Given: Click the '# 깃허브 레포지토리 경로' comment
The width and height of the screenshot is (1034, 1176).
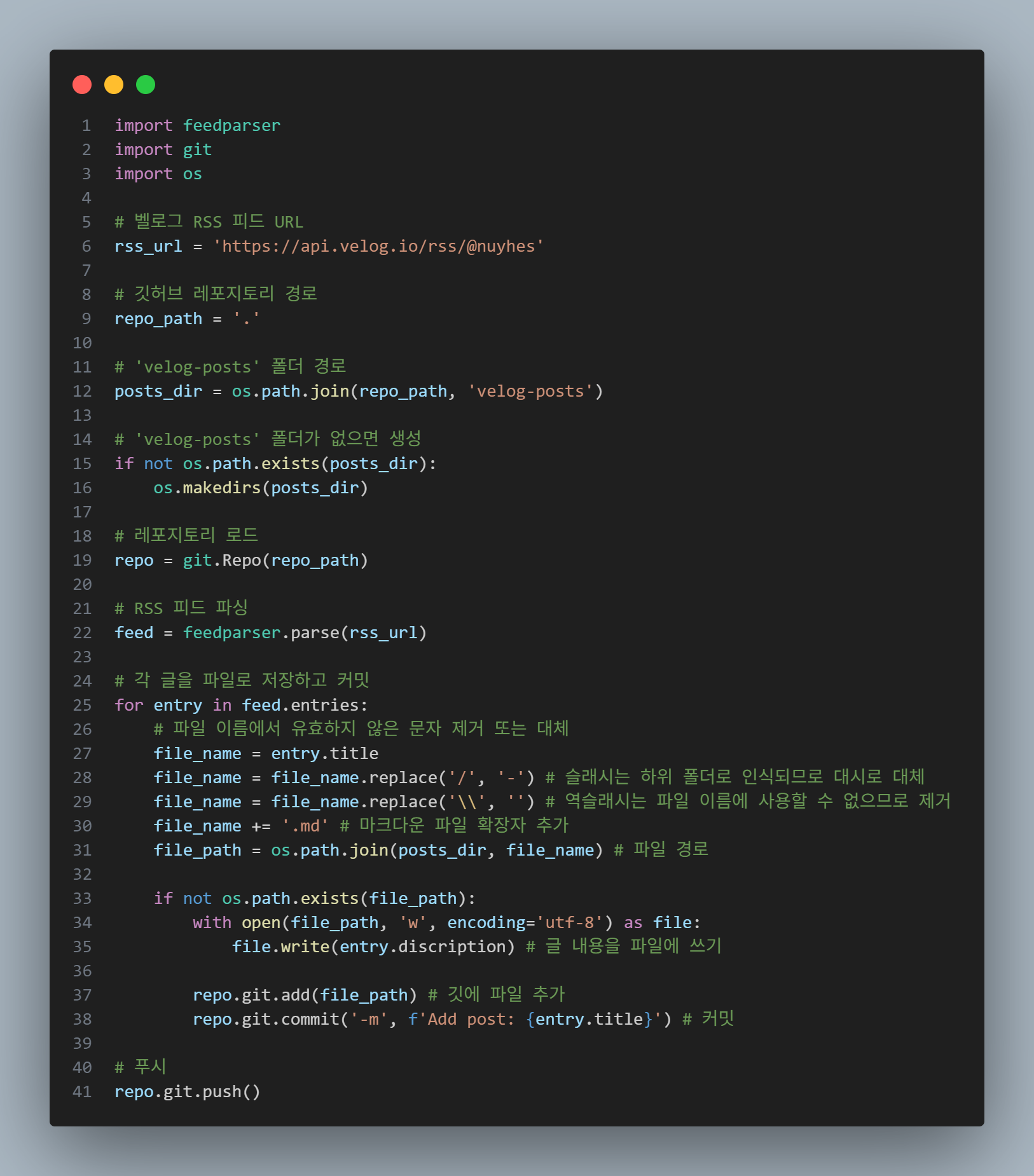Looking at the screenshot, I should [216, 294].
